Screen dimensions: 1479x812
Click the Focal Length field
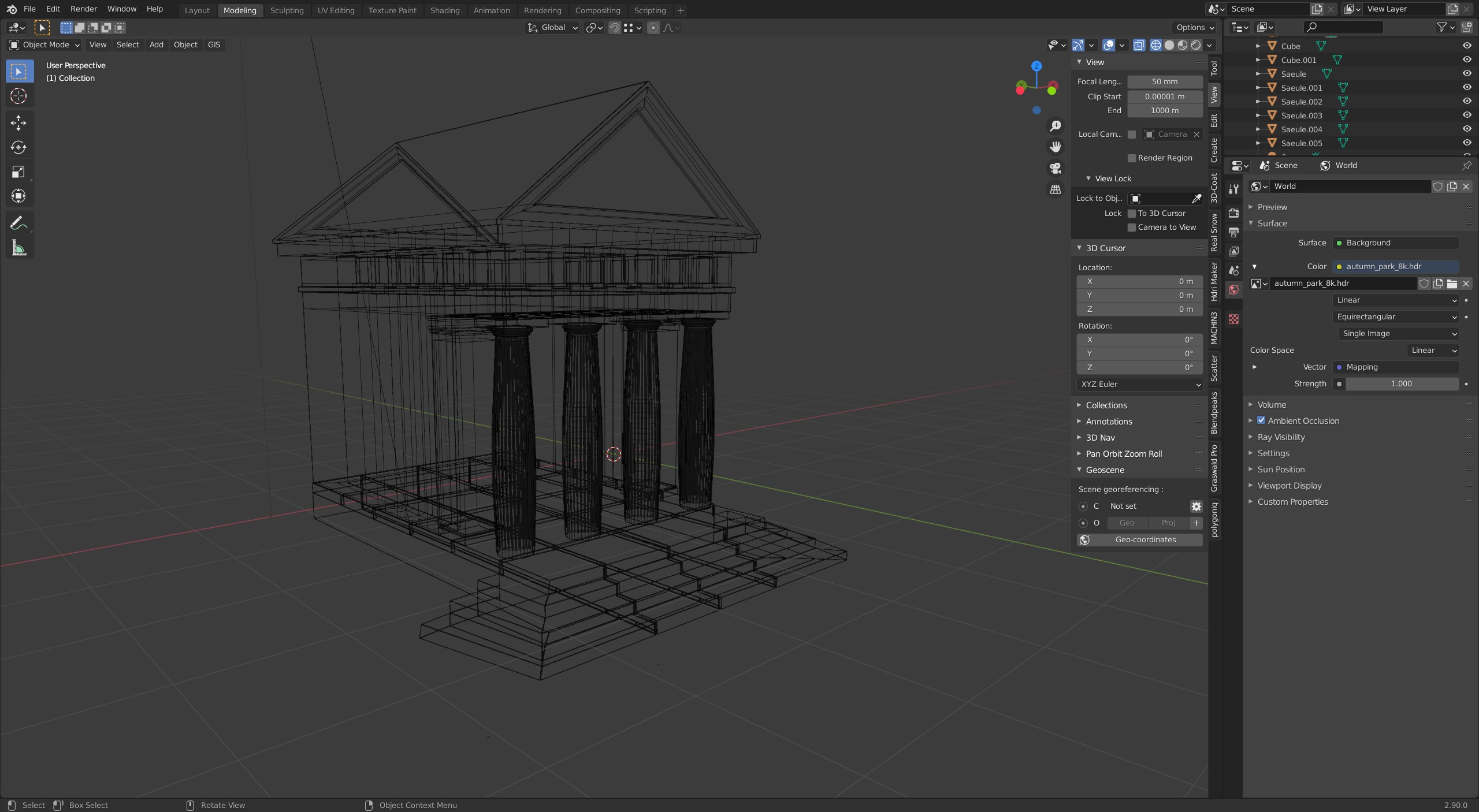coord(1164,81)
